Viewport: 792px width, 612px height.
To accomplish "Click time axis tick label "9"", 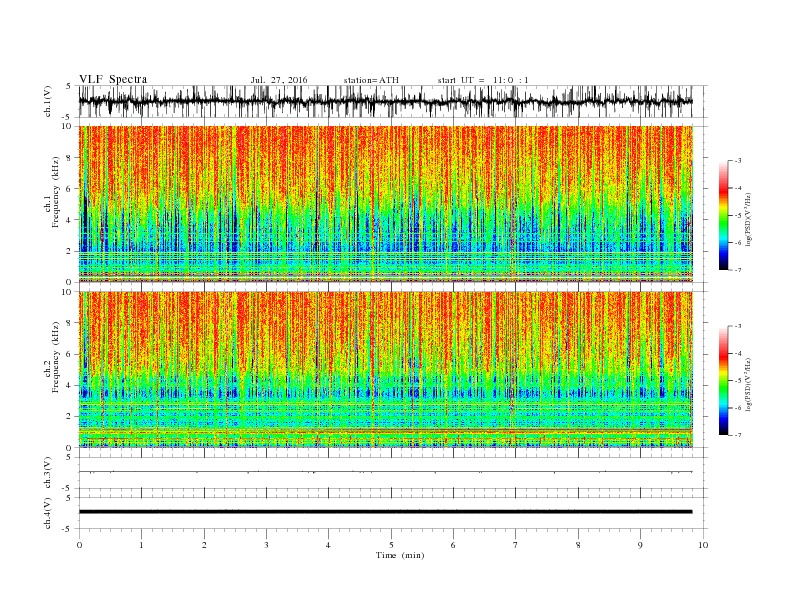I will 640,545.
